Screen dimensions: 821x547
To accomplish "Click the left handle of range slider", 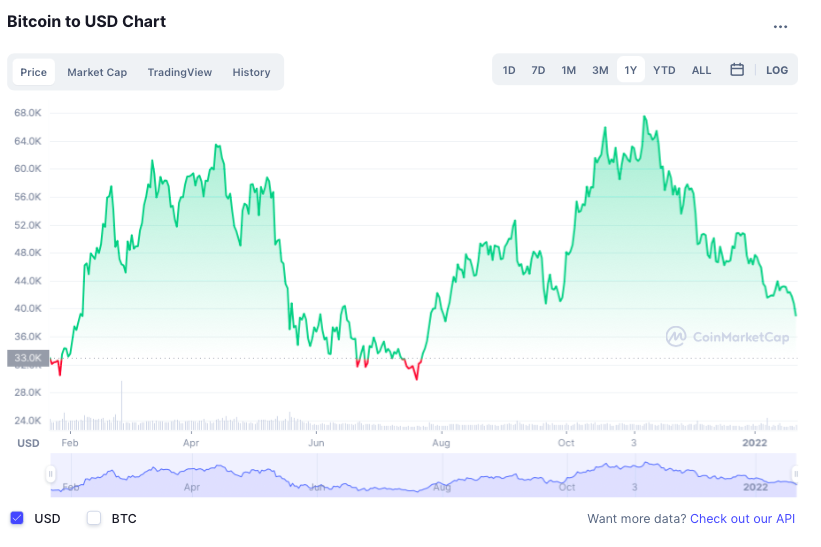I will (x=50, y=474).
